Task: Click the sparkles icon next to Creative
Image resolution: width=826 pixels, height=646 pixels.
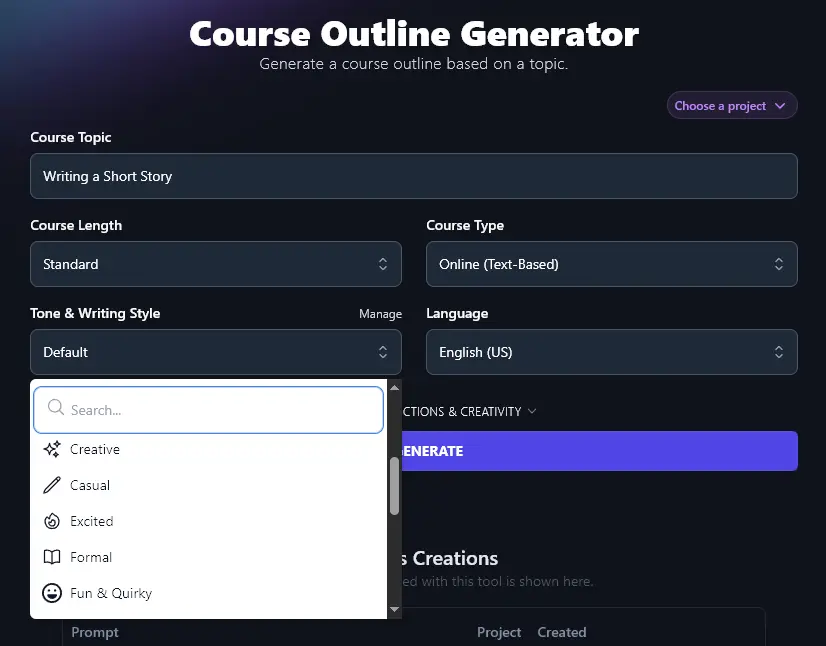Action: [52, 449]
